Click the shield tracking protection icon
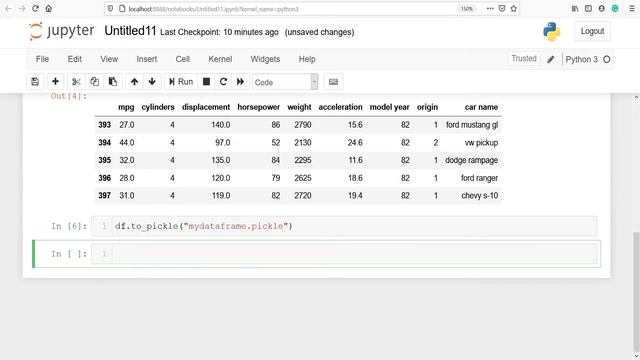This screenshot has height=360, width=640. (110, 9)
